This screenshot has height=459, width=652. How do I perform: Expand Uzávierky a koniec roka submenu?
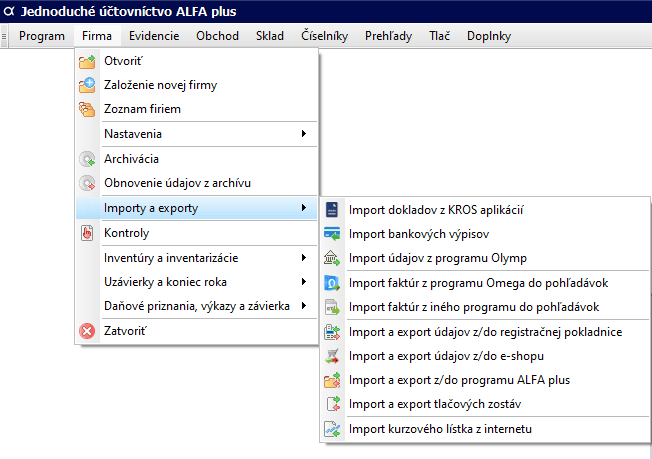coord(304,282)
